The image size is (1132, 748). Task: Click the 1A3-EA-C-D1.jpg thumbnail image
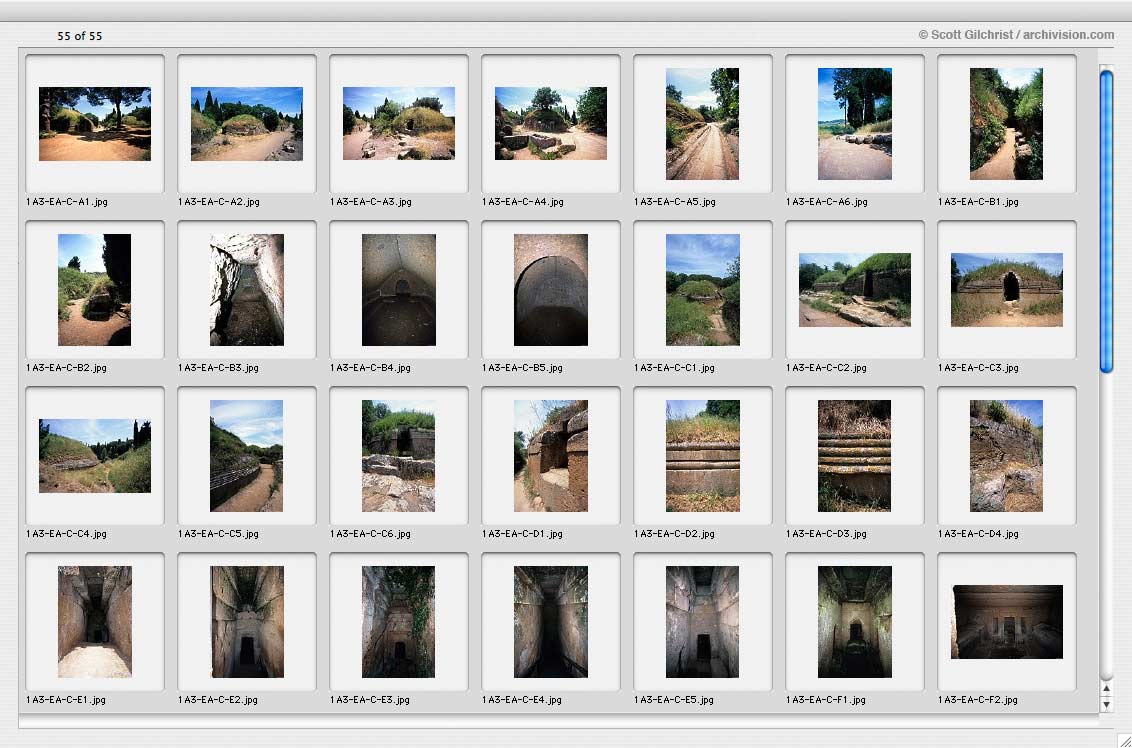point(551,456)
